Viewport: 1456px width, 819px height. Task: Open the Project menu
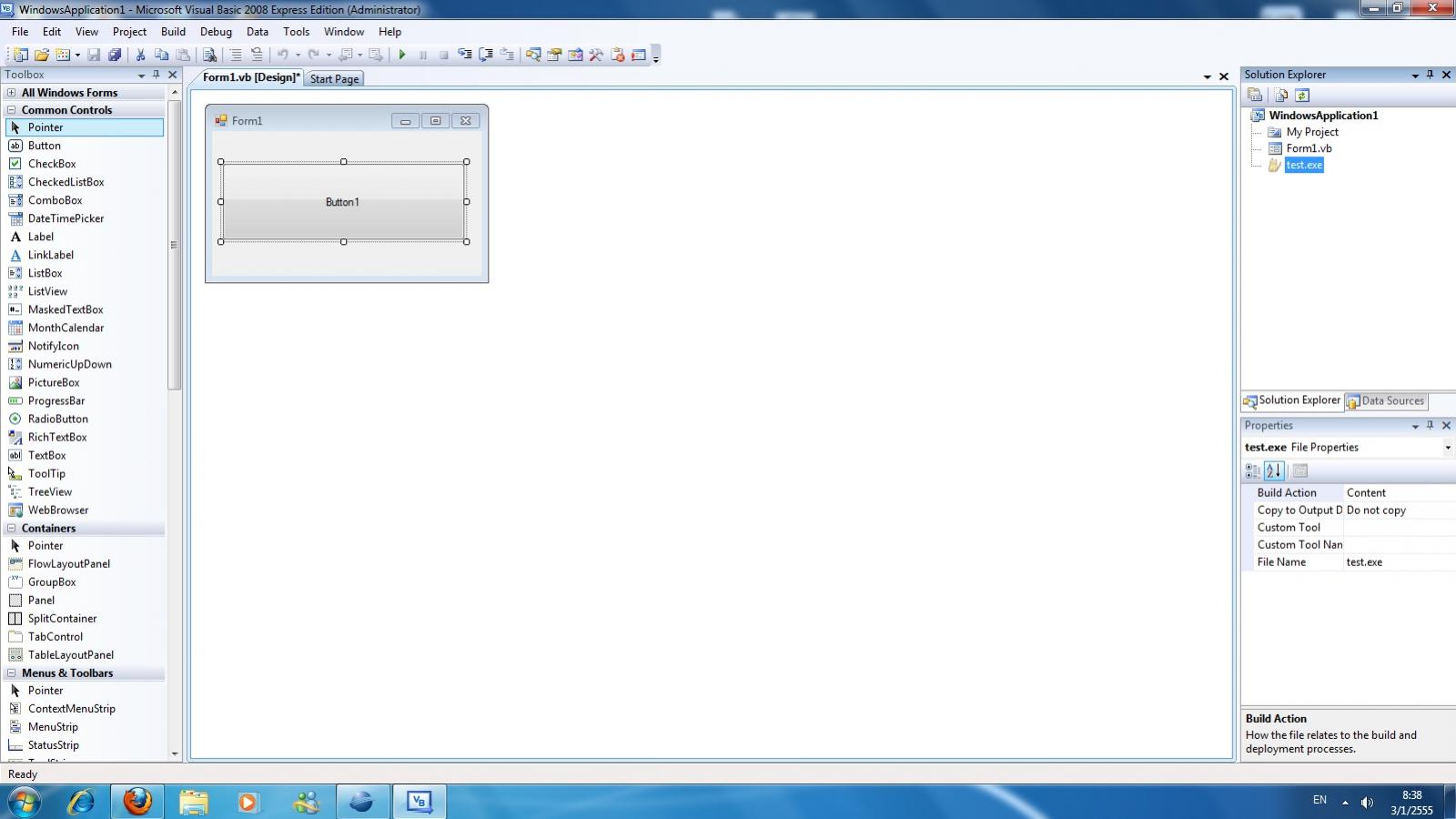pos(129,32)
